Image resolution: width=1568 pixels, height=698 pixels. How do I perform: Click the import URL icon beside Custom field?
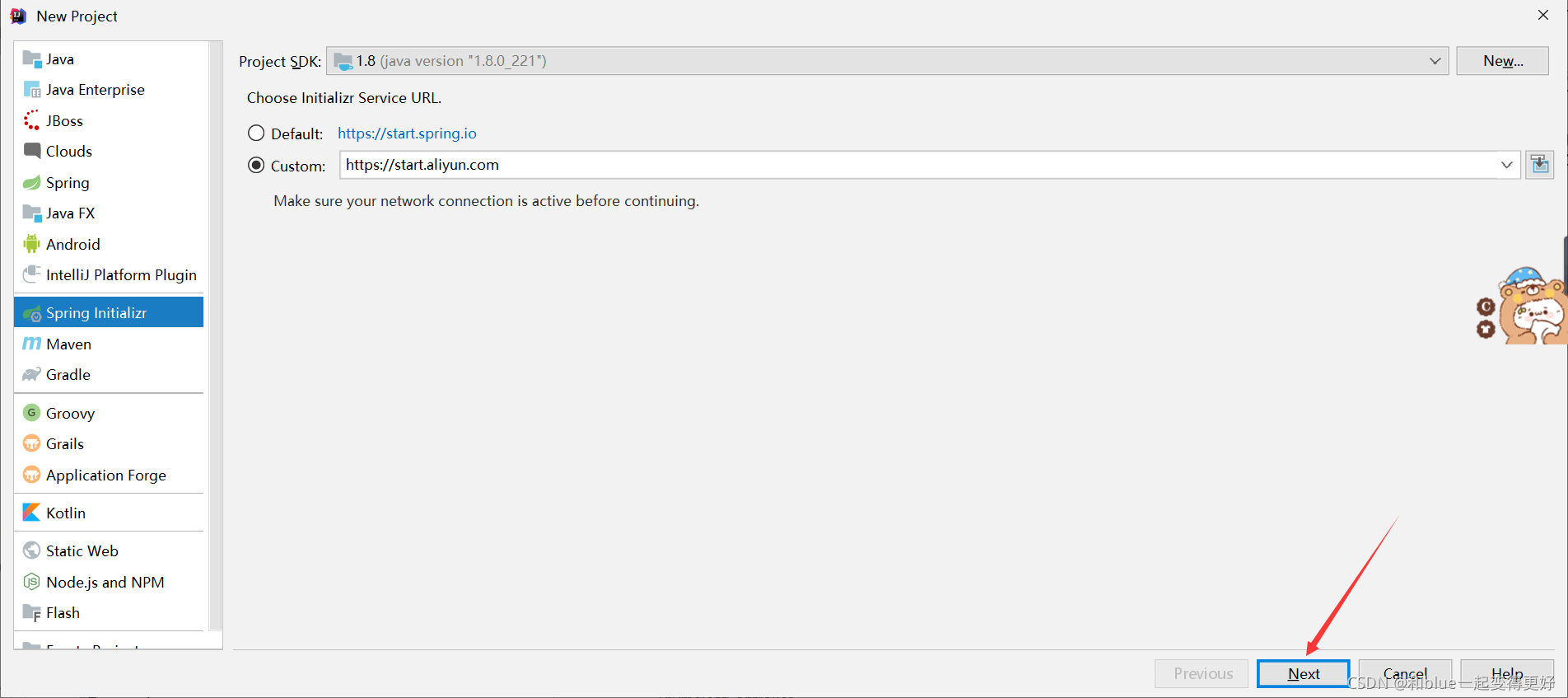click(x=1539, y=165)
